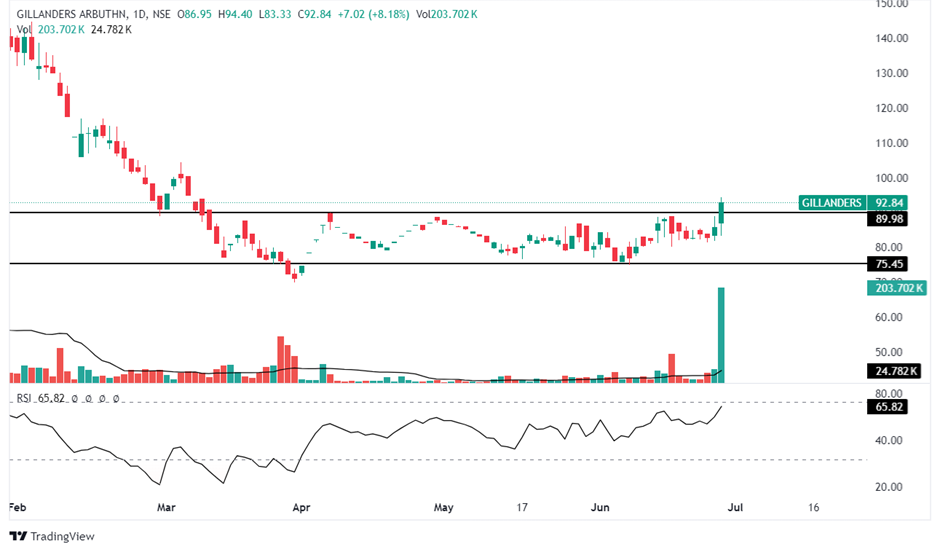Screen dimensions: 940x552
Task: Click the 65.82 RSI value label
Action: 888,408
